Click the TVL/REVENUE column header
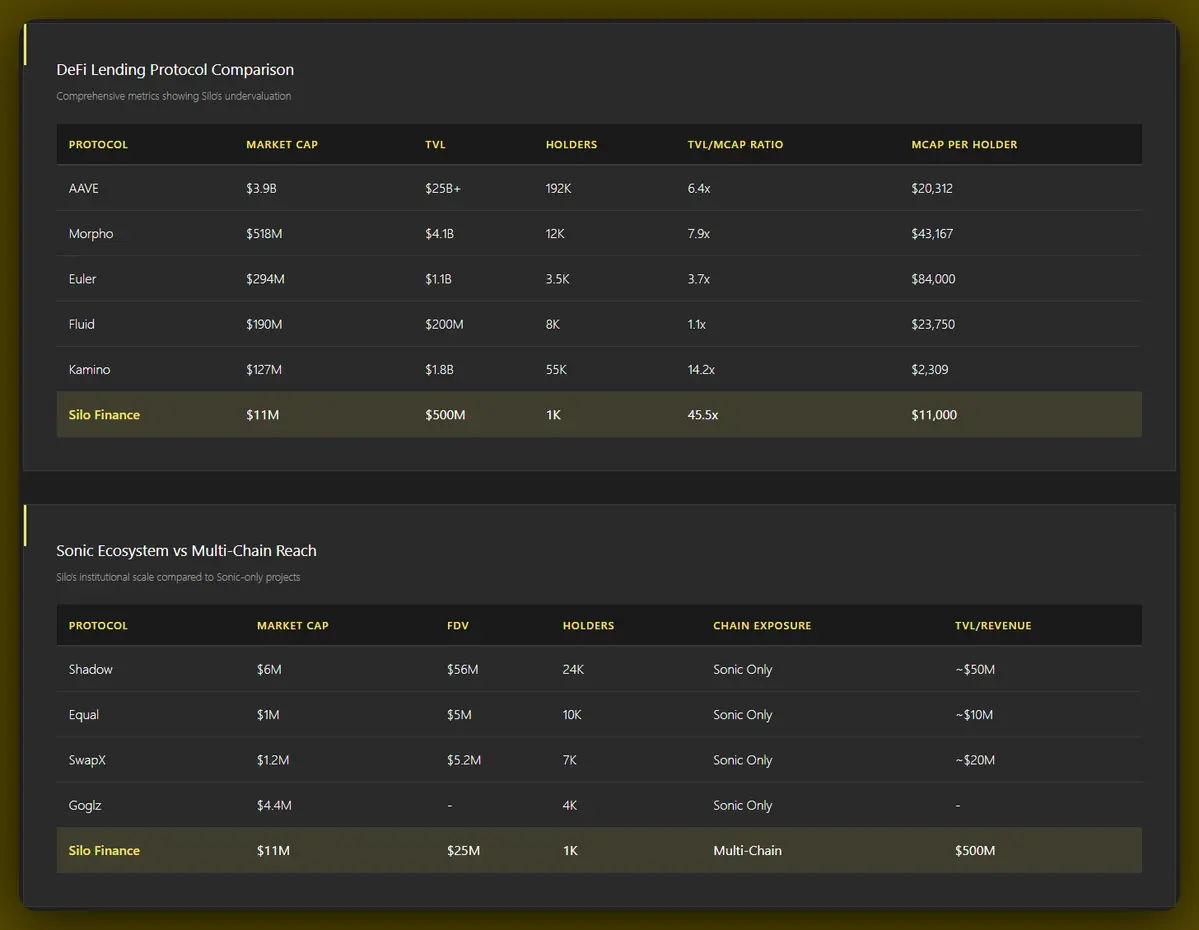The width and height of the screenshot is (1199, 930). (x=993, y=626)
